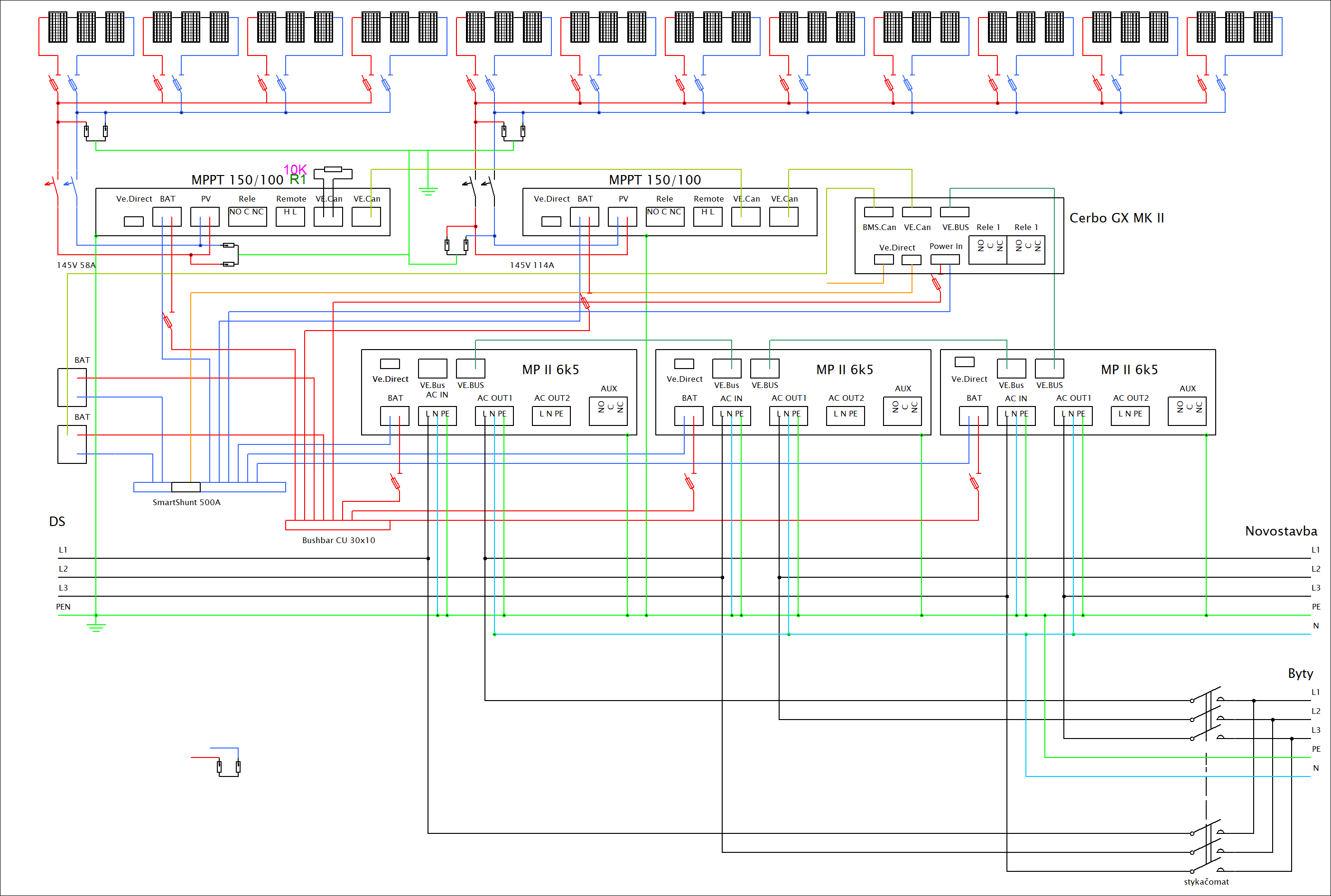1331x896 pixels.
Task: Select the Bushbar CU 30x10 bar
Action: pyautogui.click(x=338, y=525)
